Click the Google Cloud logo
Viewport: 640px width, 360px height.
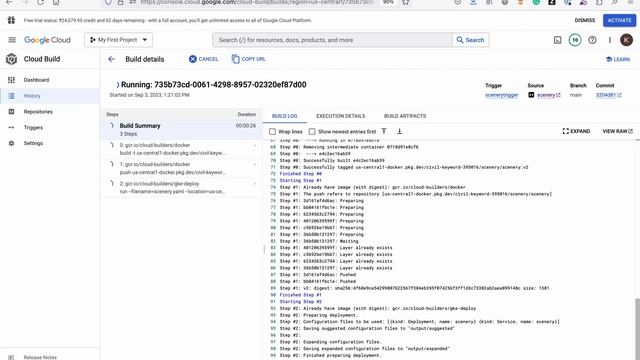tap(47, 40)
